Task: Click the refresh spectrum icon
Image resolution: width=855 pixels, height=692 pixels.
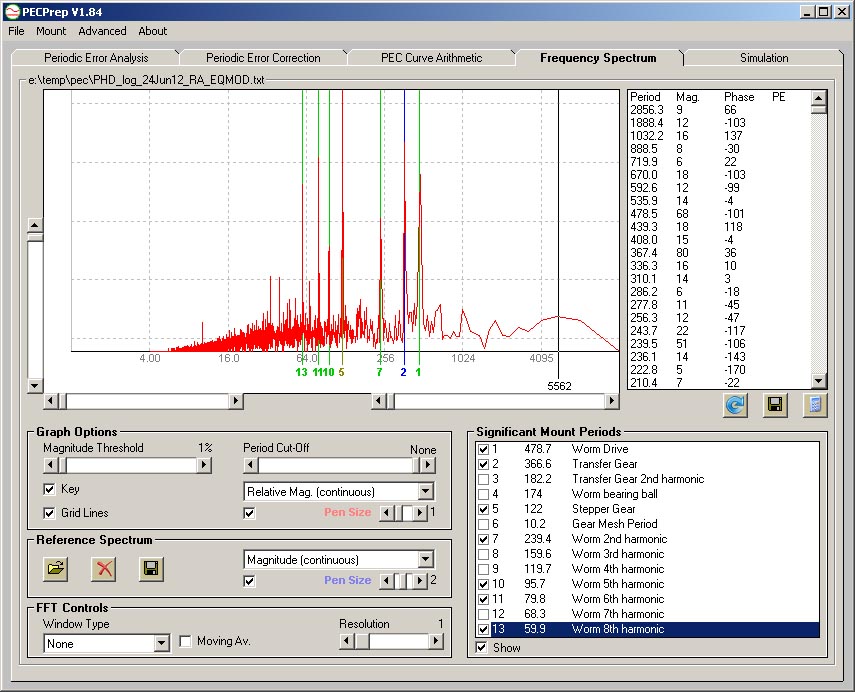Action: click(x=735, y=405)
